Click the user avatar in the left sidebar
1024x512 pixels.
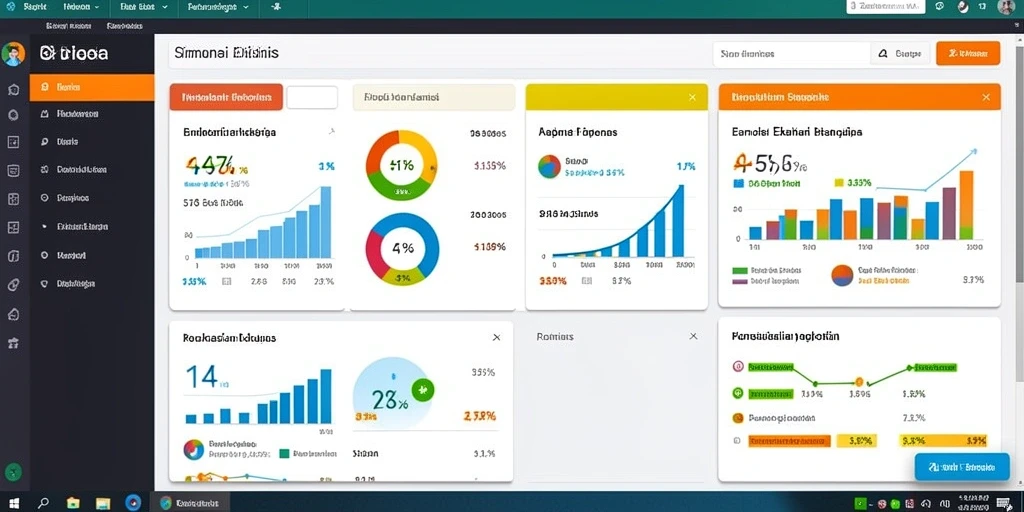point(13,54)
